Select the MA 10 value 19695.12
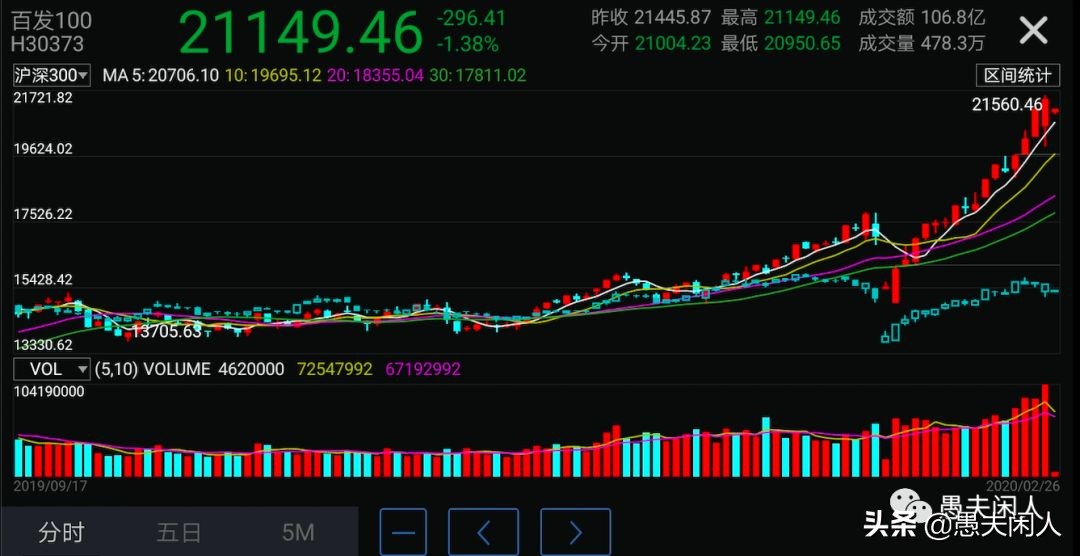 click(287, 75)
